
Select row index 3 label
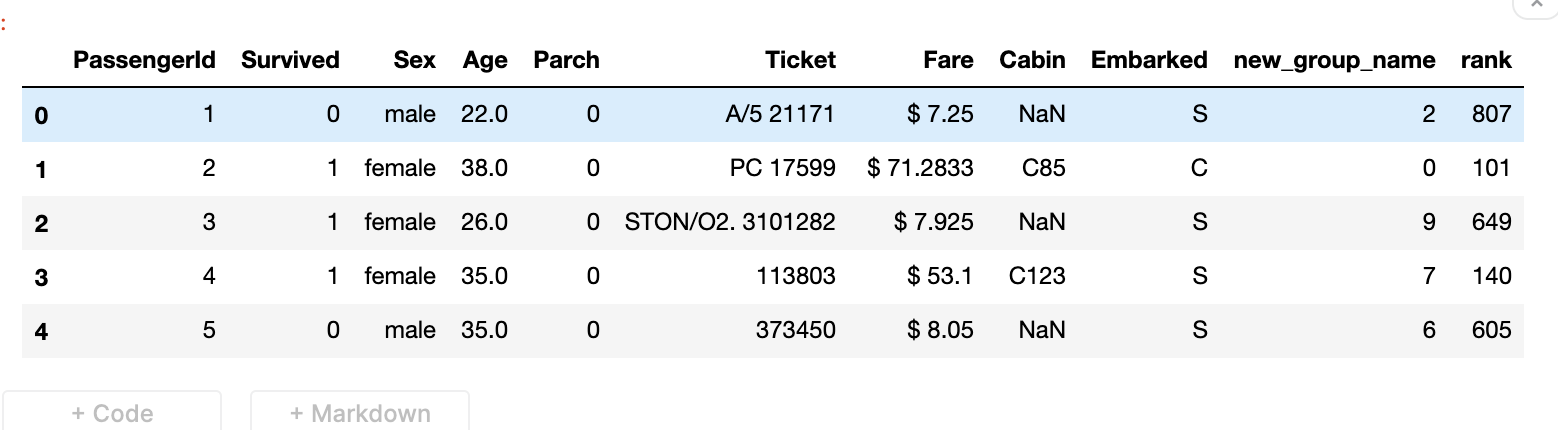click(41, 277)
